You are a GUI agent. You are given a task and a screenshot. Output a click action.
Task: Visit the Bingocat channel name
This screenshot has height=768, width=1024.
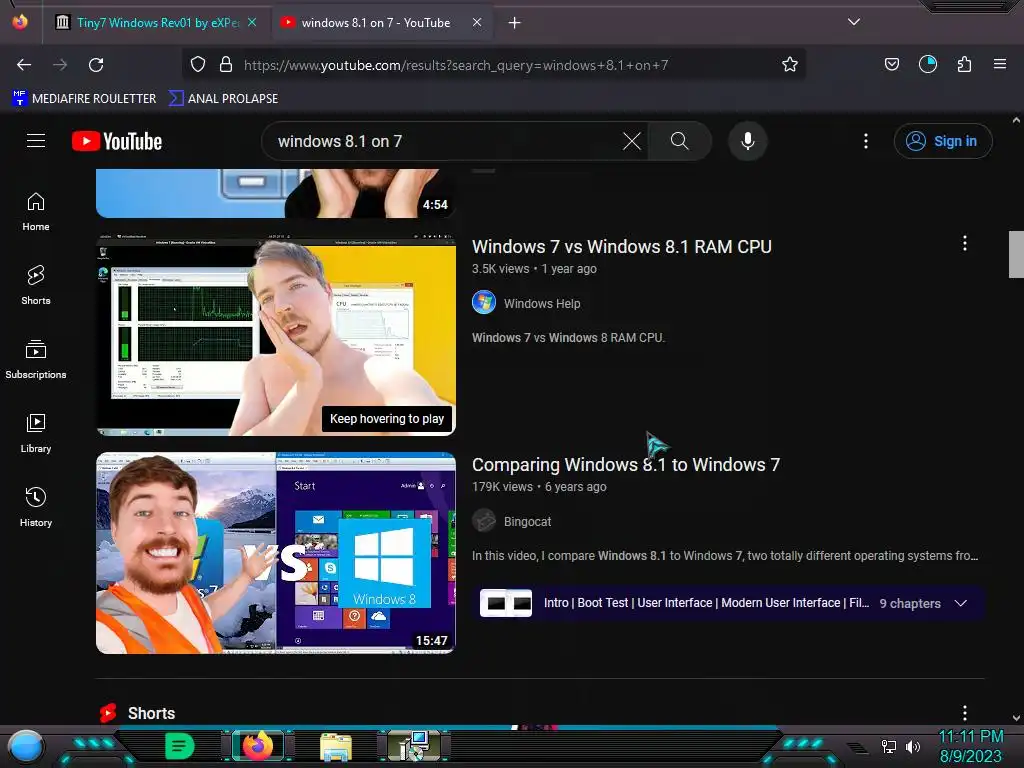[527, 521]
